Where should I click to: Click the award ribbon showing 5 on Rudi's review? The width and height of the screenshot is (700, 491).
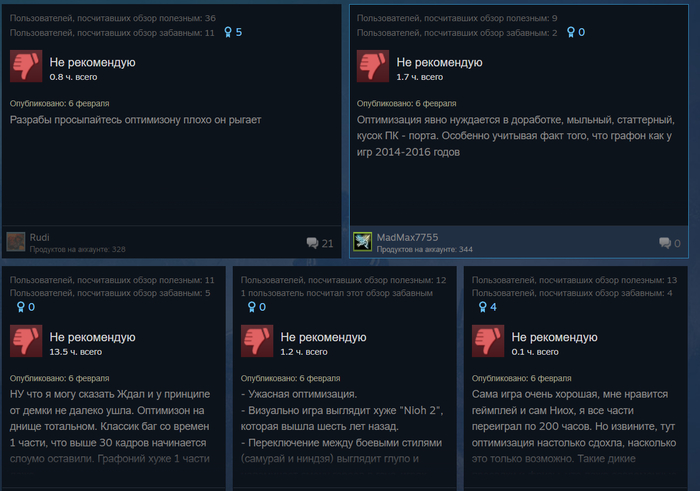click(x=233, y=32)
